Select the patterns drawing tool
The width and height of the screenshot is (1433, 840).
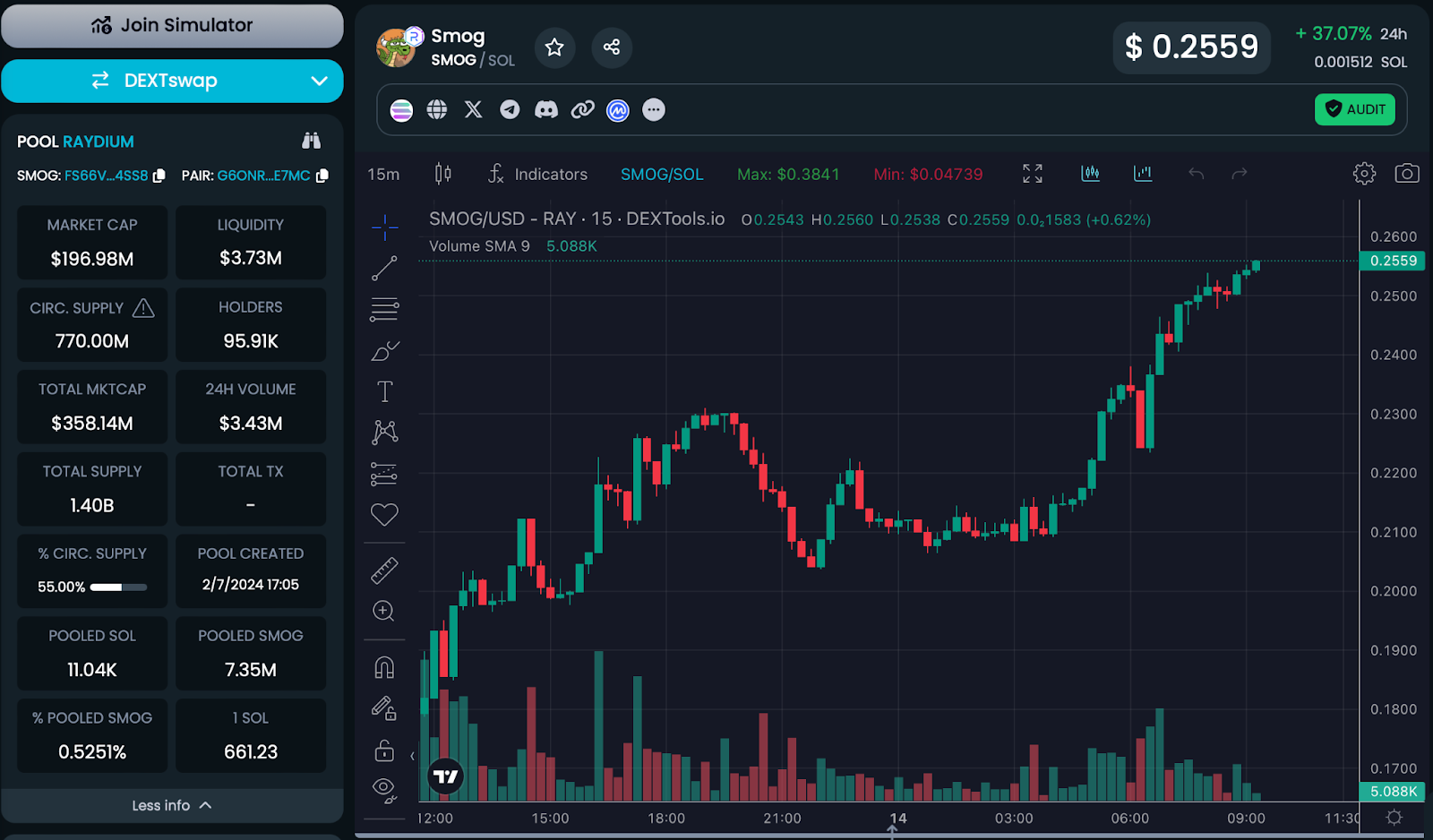point(385,433)
